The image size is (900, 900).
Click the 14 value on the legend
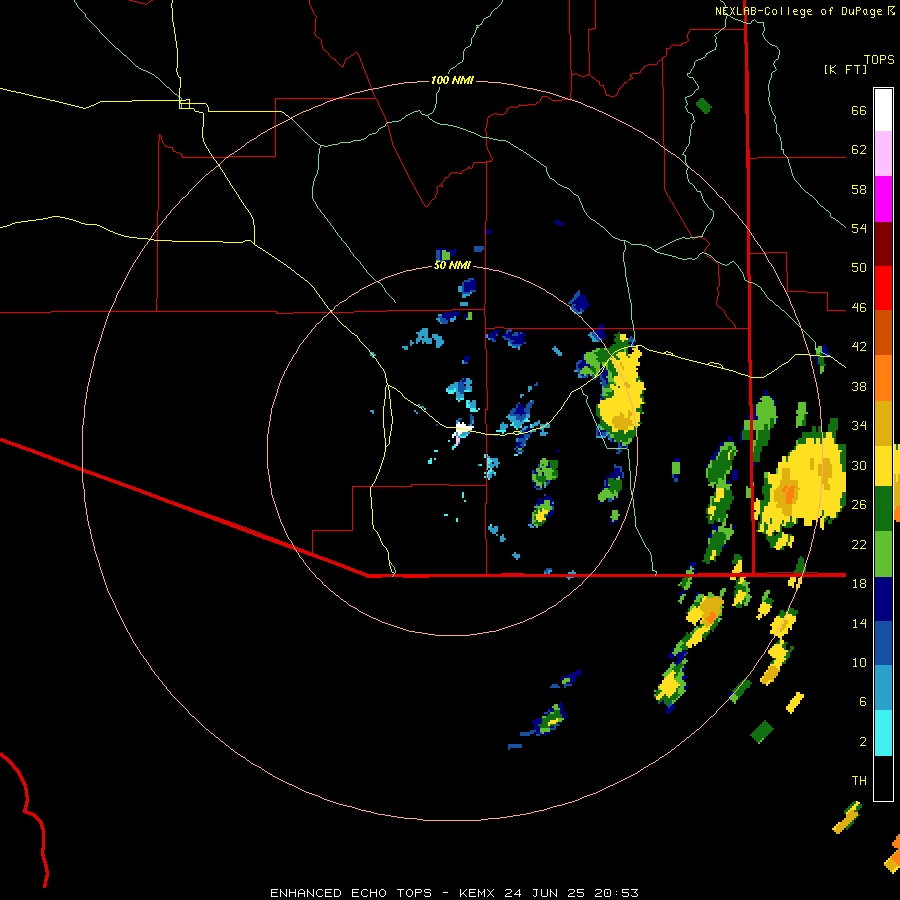[x=859, y=623]
